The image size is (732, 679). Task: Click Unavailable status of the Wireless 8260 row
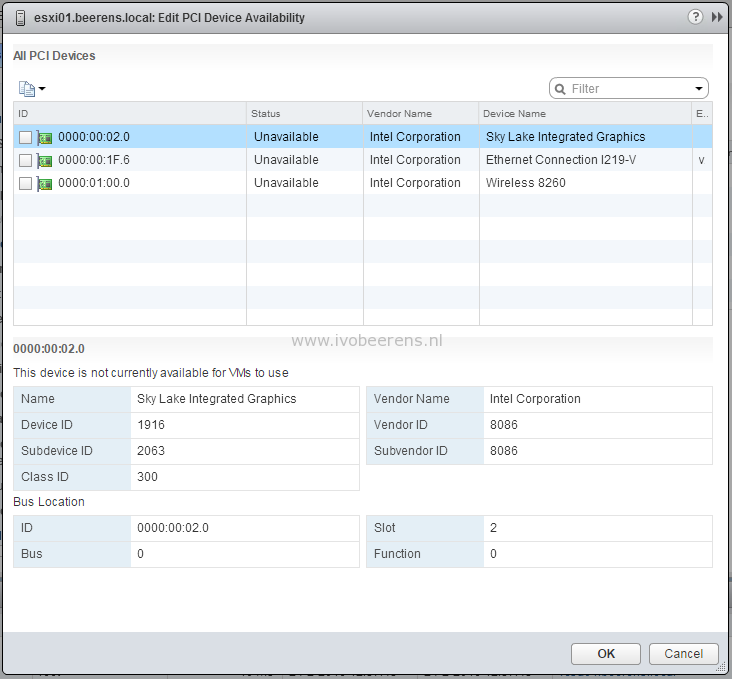click(286, 183)
